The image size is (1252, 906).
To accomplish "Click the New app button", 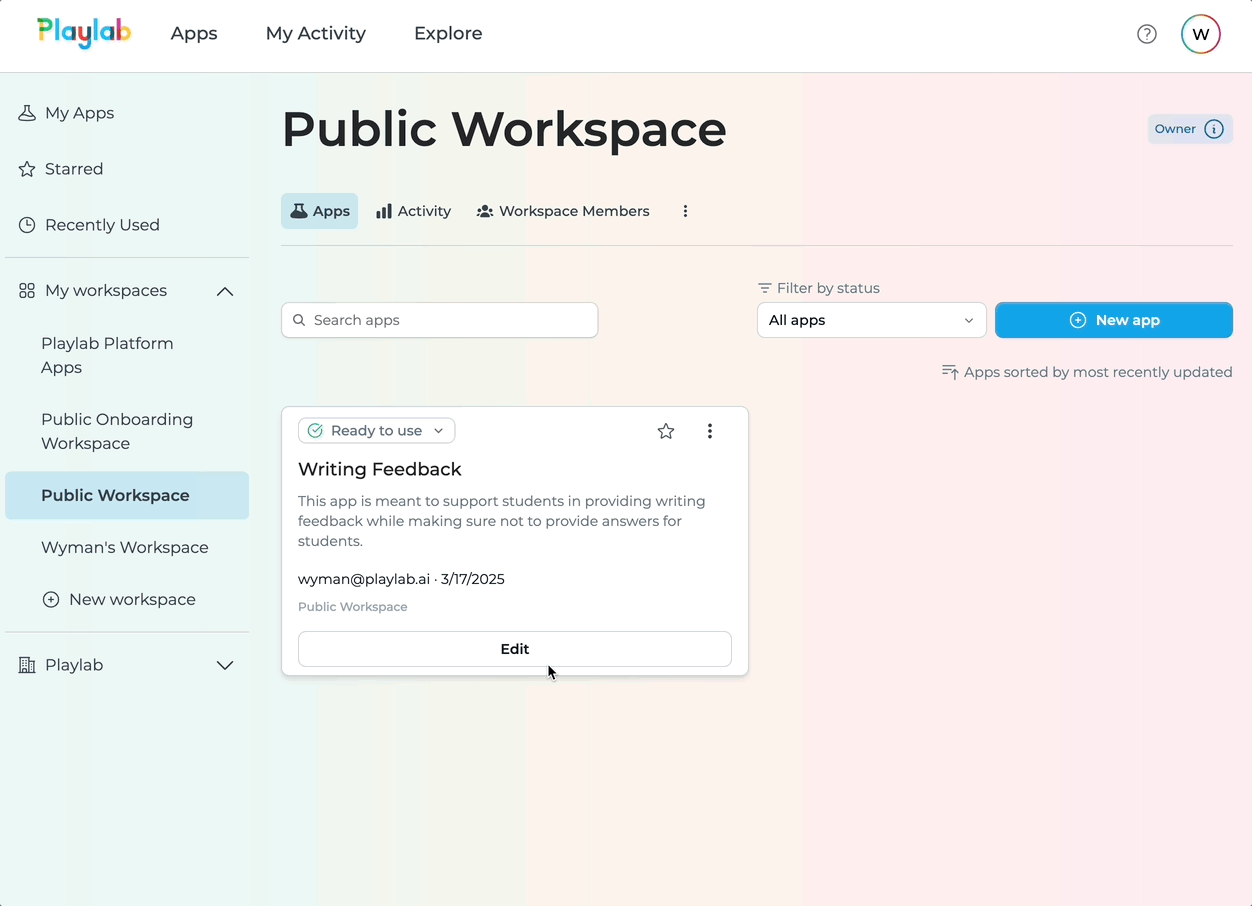I will click(1114, 320).
